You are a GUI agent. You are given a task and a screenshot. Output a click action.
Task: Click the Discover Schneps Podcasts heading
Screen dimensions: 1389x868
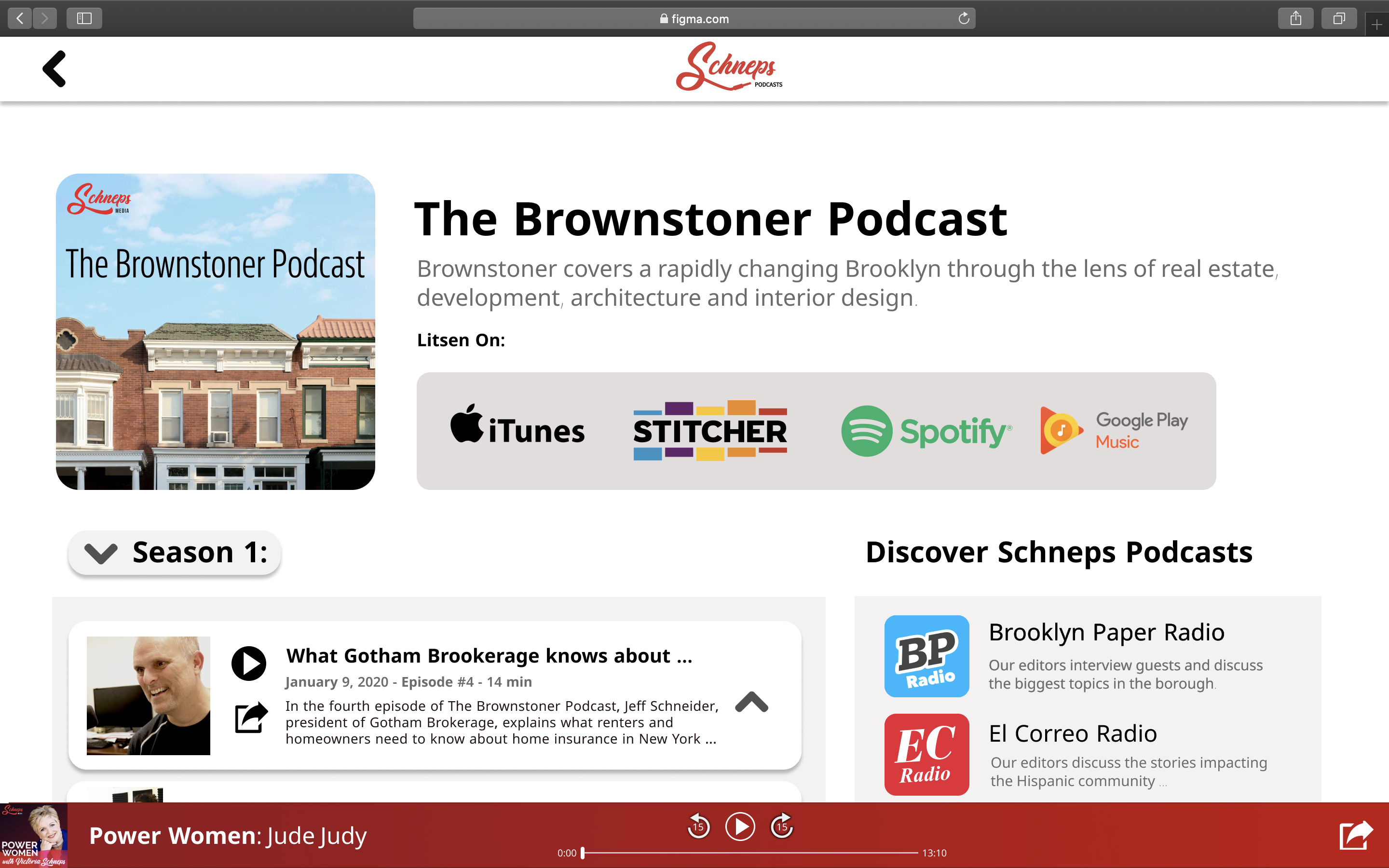coord(1059,552)
